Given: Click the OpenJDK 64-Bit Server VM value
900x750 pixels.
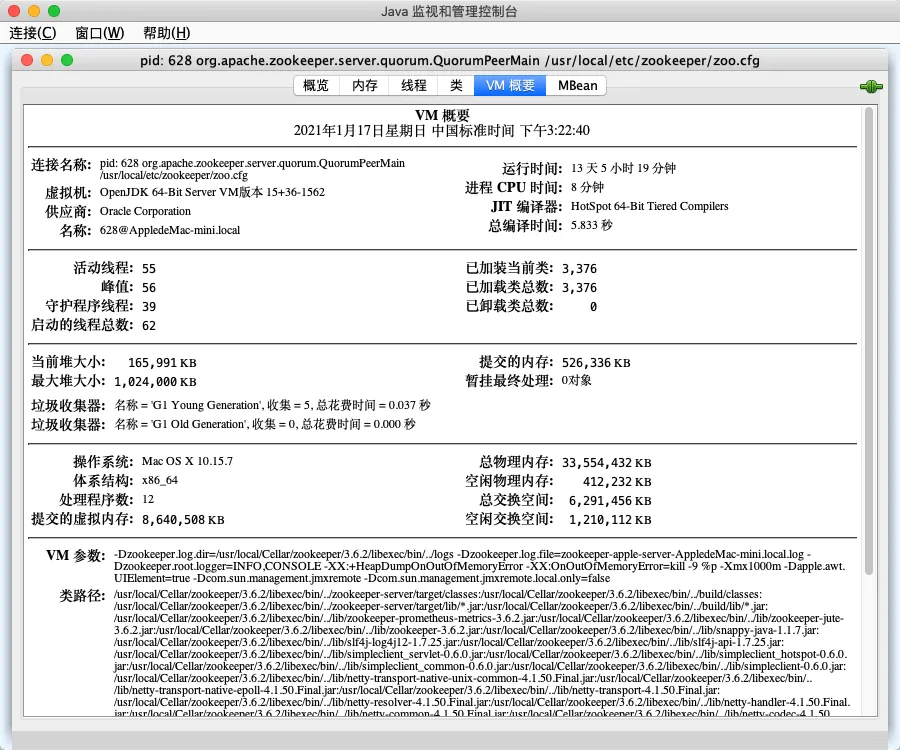Looking at the screenshot, I should point(212,192).
